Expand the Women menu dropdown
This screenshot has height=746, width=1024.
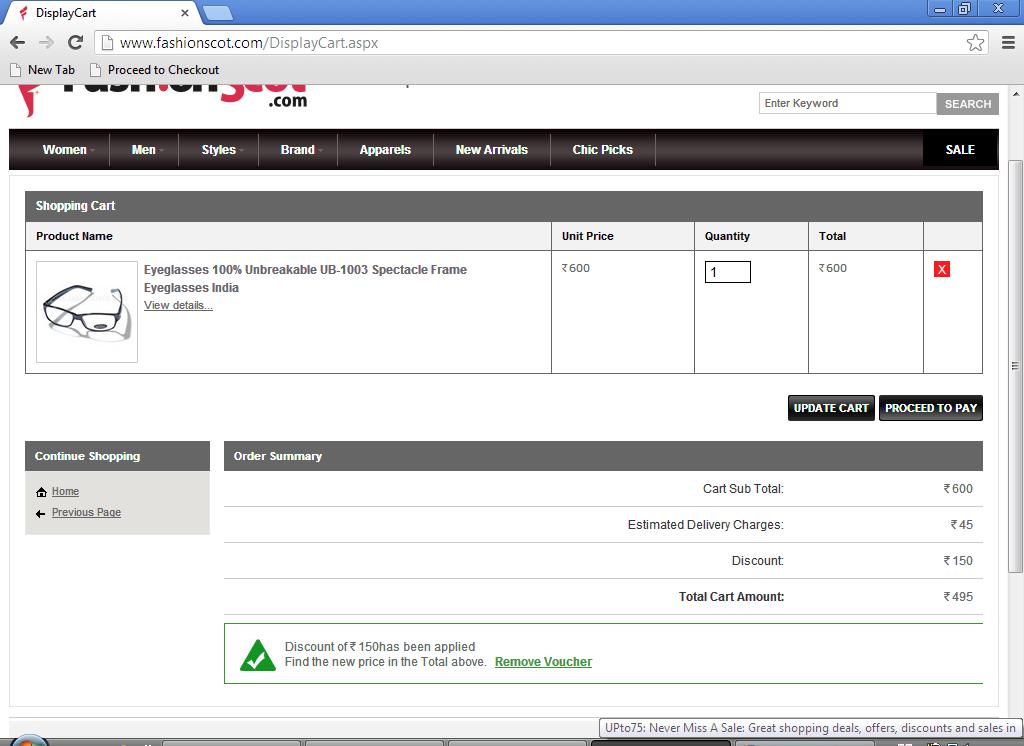tap(68, 150)
